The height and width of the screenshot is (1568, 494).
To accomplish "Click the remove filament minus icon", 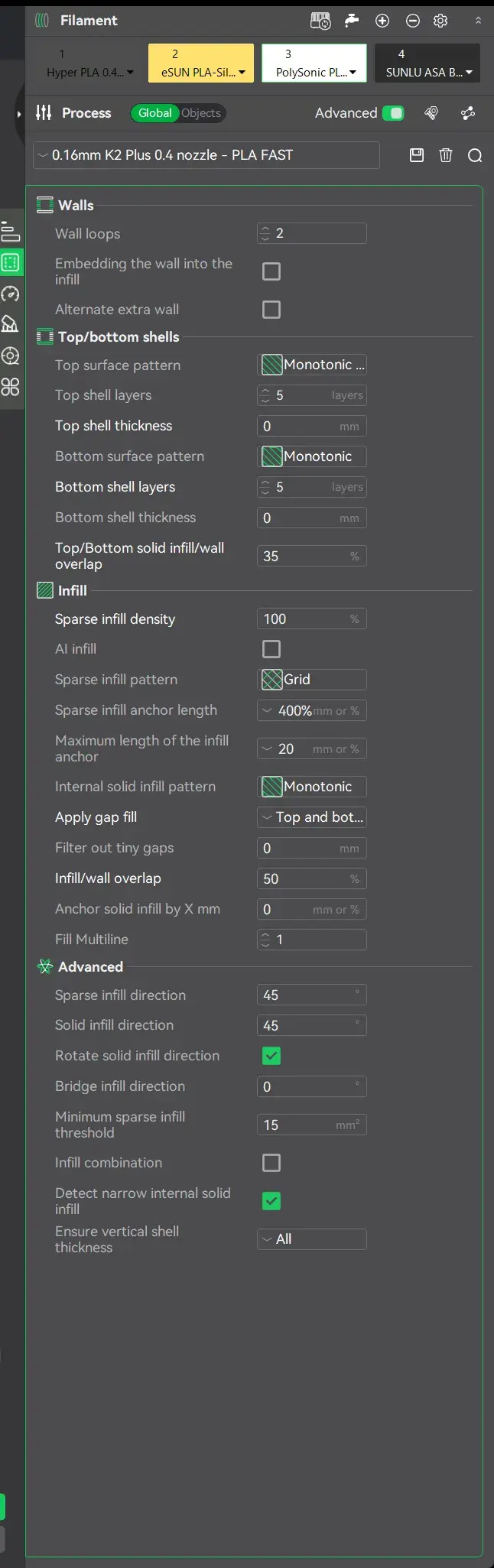I will click(x=413, y=21).
